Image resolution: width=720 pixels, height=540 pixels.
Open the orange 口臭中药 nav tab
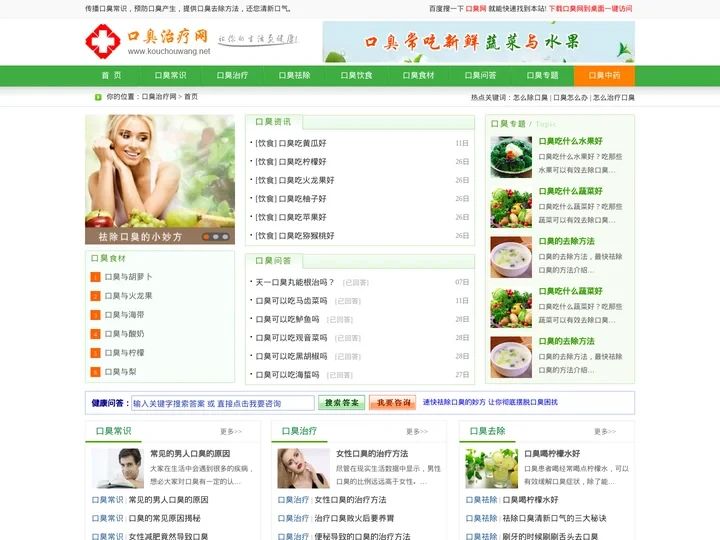point(604,76)
